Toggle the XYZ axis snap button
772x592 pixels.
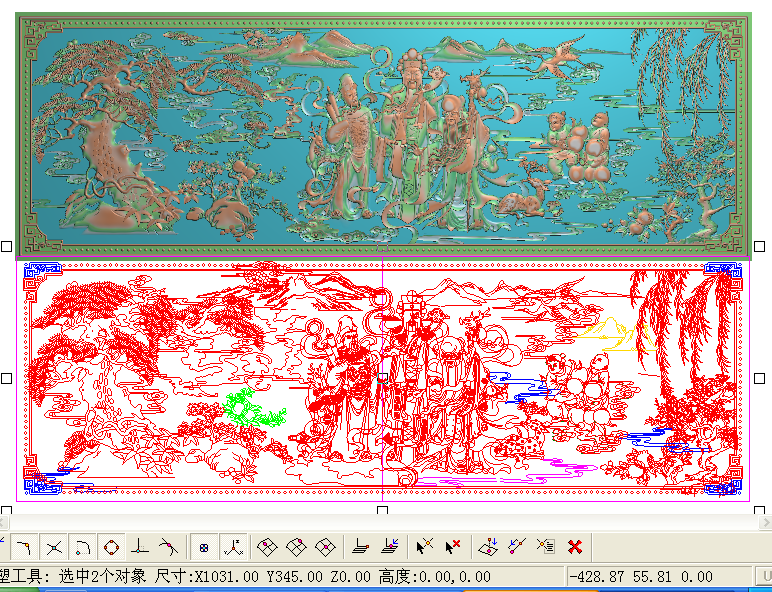point(232,547)
